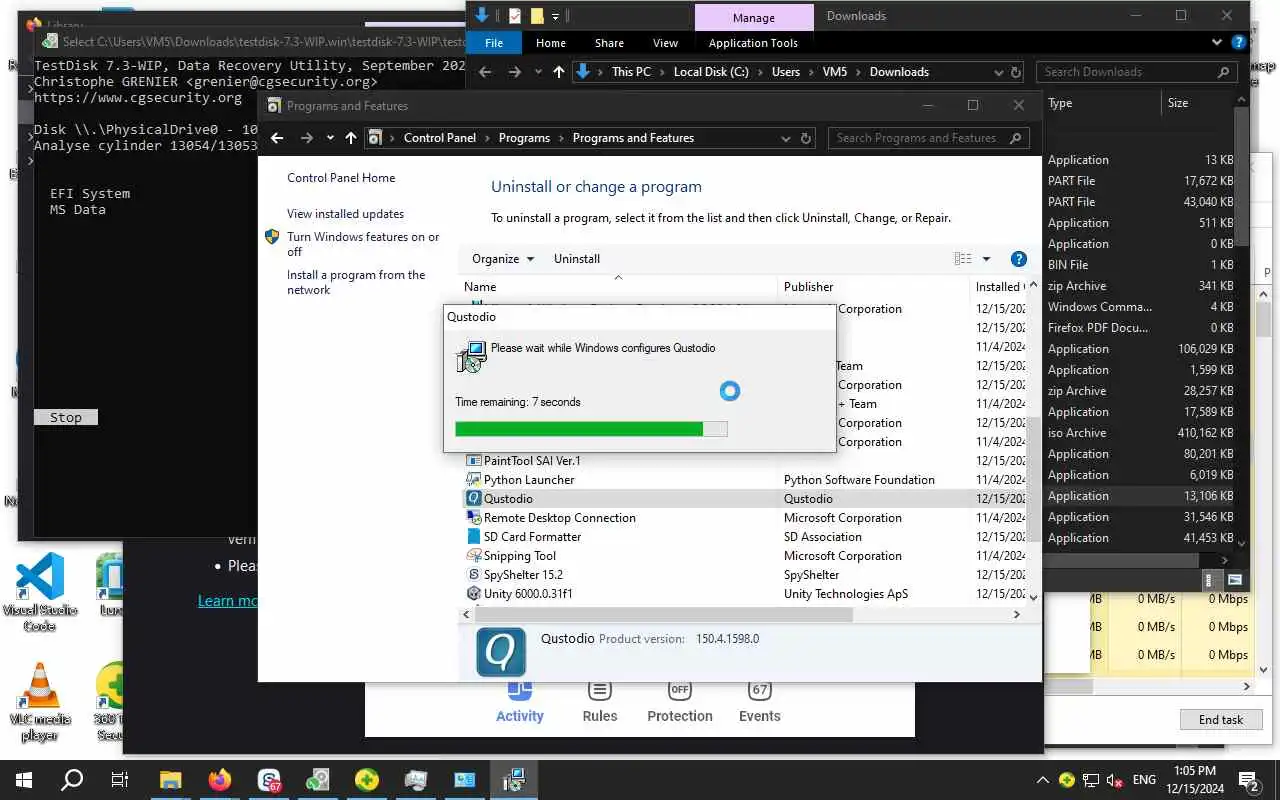Click the Qustodio uninstall progress bar
This screenshot has height=800, width=1280.
click(591, 429)
